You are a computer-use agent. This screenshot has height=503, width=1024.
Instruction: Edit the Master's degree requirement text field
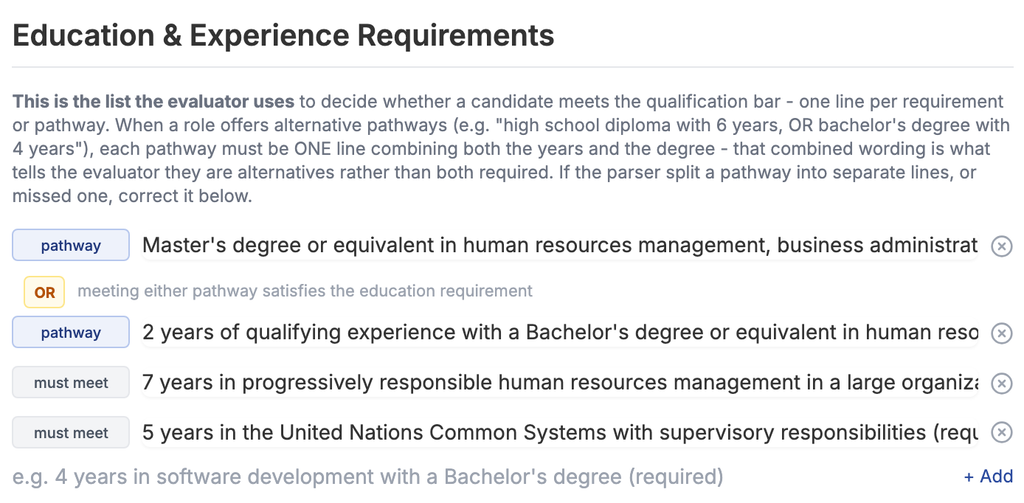tap(560, 246)
